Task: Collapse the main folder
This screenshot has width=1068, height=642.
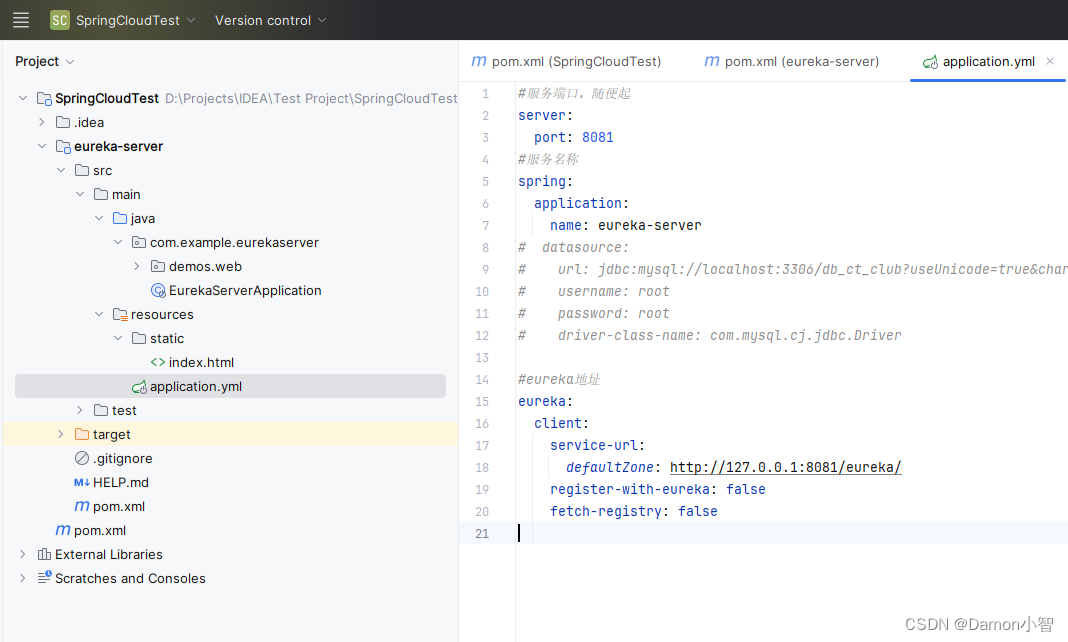Action: (80, 194)
